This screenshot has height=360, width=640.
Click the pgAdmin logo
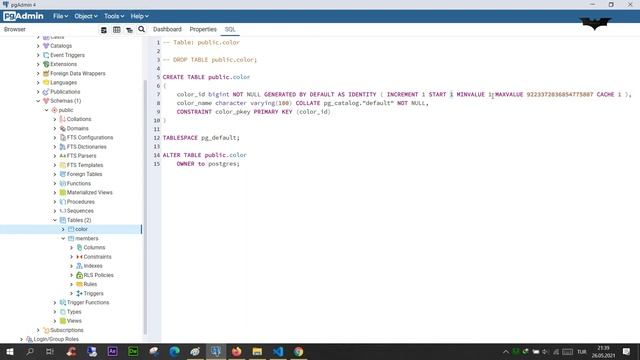[x=23, y=16]
